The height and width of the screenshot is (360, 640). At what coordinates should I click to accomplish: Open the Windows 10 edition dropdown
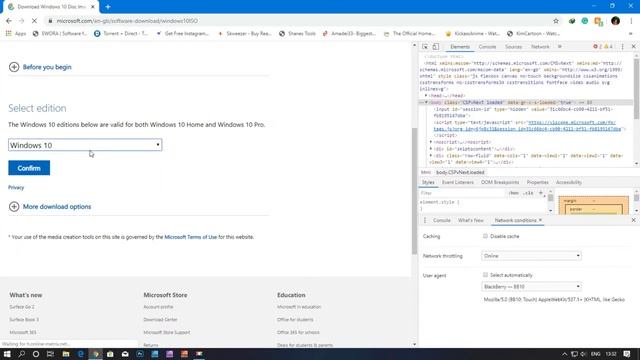pyautogui.click(x=85, y=145)
